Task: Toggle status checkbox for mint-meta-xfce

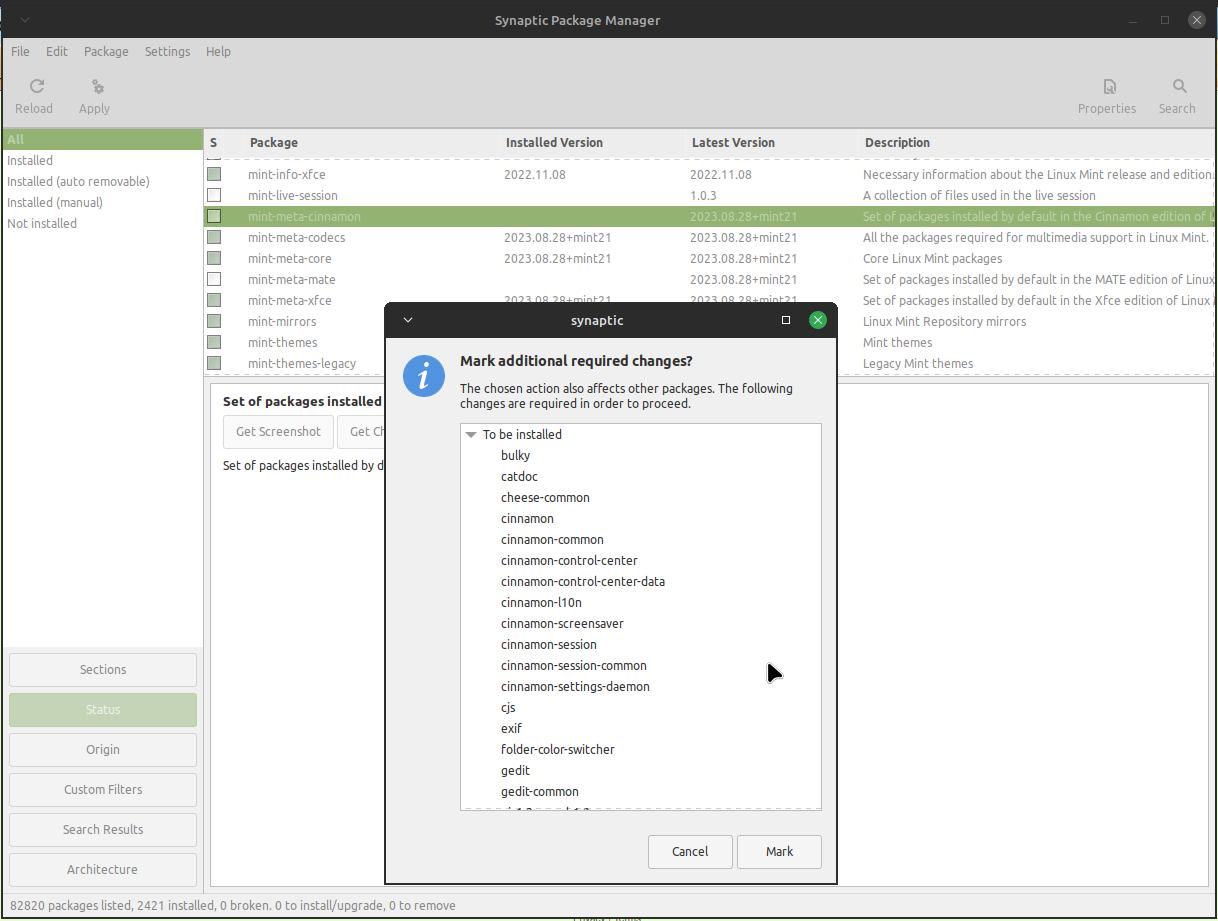Action: click(214, 300)
